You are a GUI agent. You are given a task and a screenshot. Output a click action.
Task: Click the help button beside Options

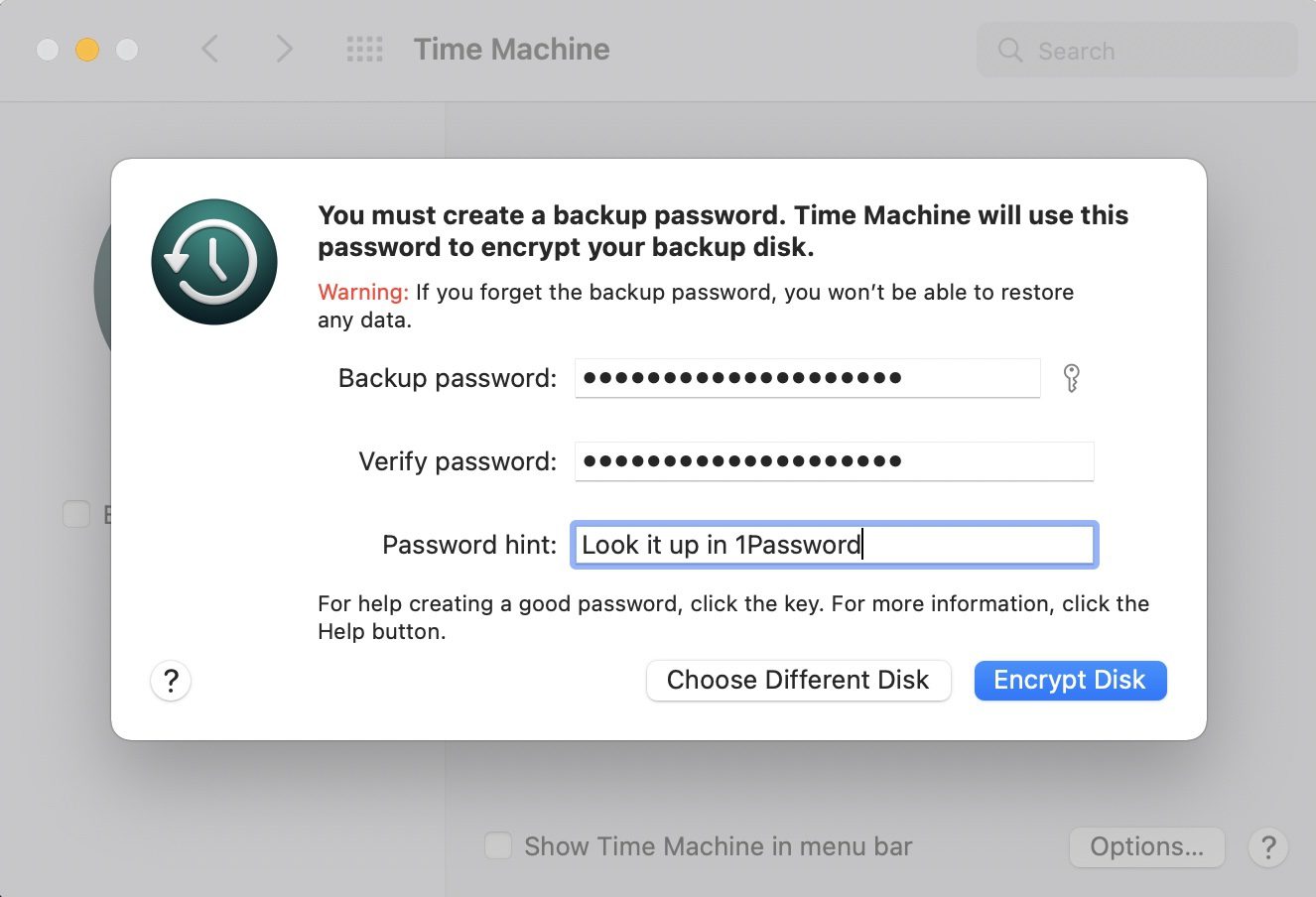1267,846
